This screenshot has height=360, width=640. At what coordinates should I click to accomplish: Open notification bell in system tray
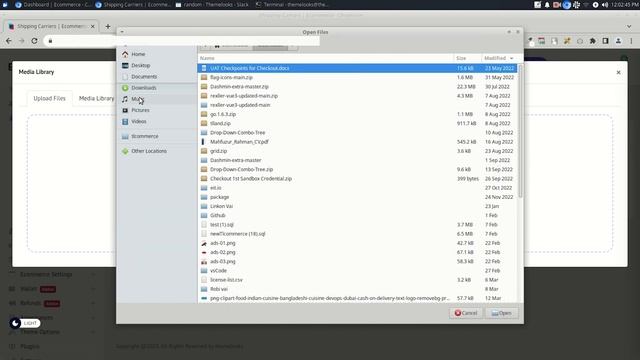[x=547, y=5]
